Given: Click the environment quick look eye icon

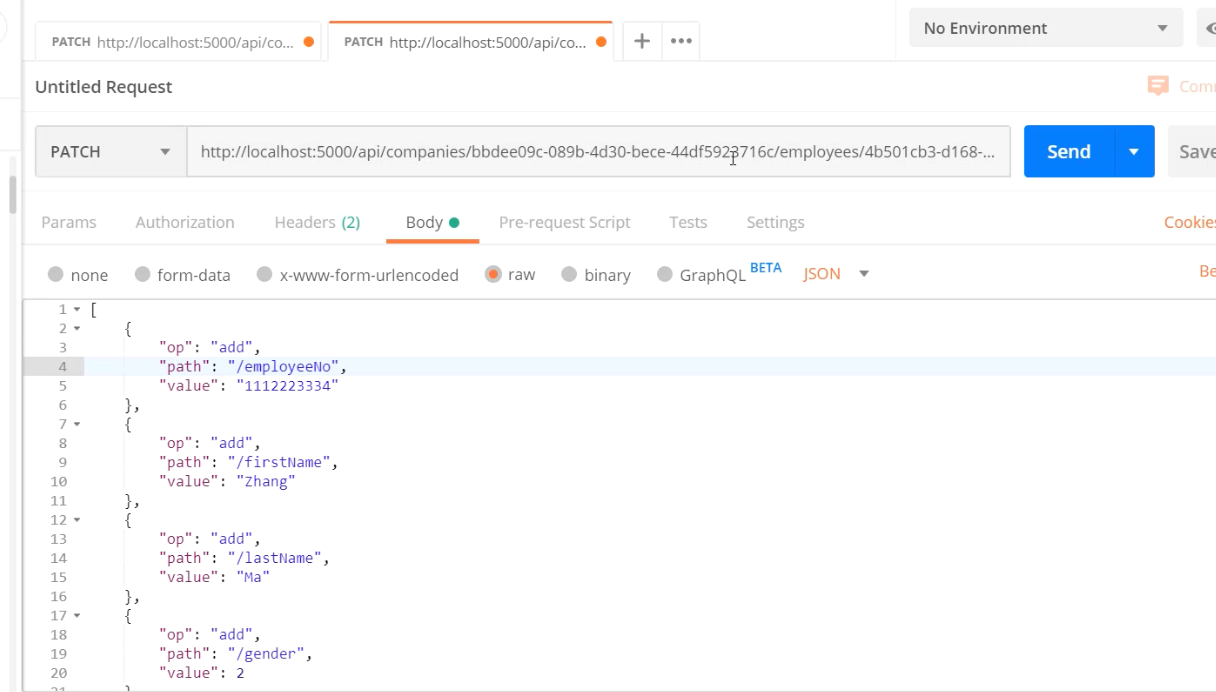Looking at the screenshot, I should 1208,29.
